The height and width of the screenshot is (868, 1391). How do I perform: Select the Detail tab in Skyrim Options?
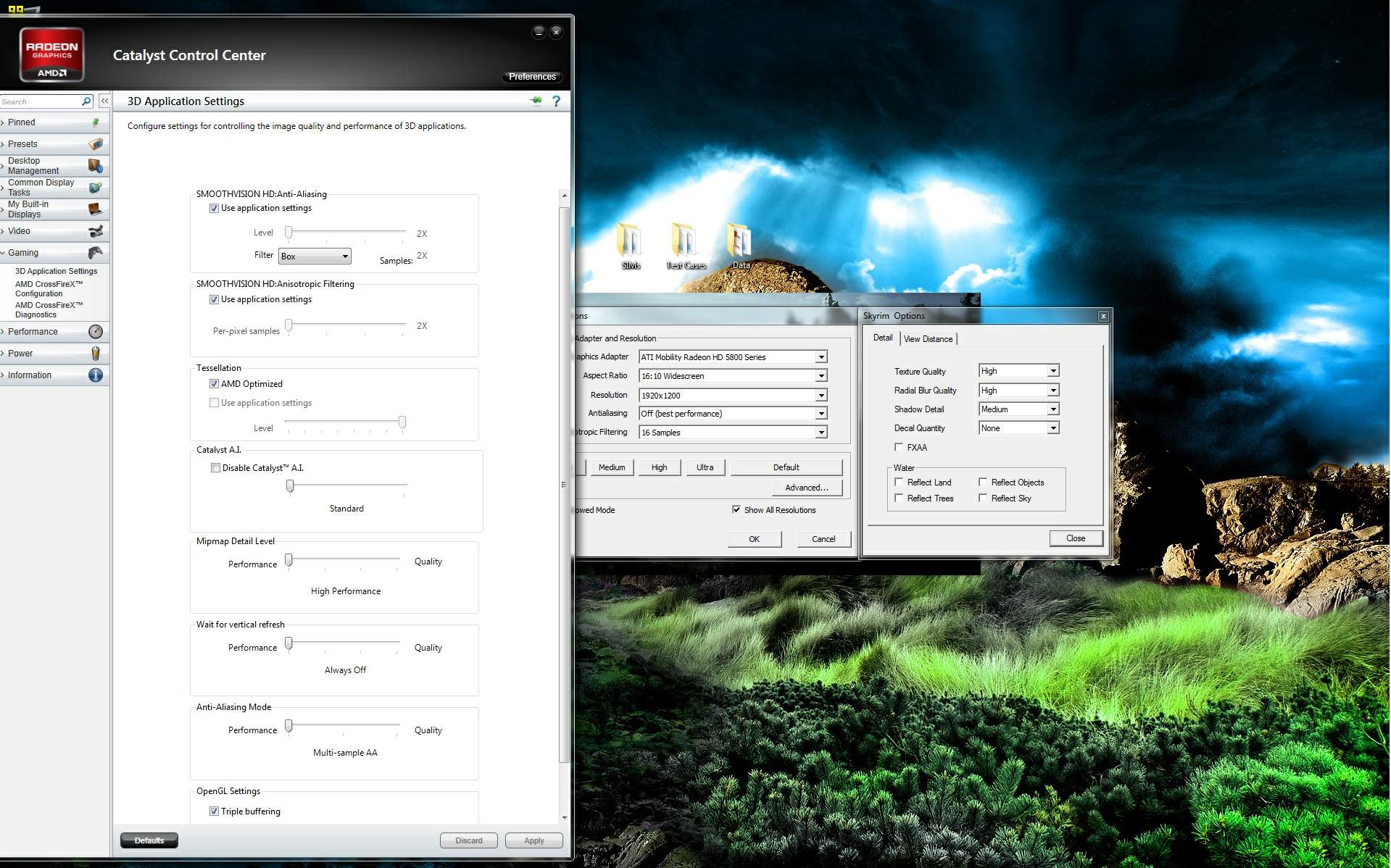[882, 338]
